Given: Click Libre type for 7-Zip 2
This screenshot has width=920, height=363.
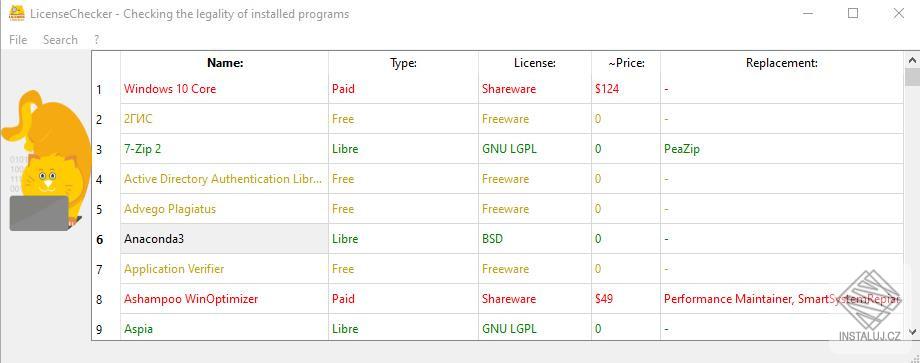Looking at the screenshot, I should tap(403, 149).
